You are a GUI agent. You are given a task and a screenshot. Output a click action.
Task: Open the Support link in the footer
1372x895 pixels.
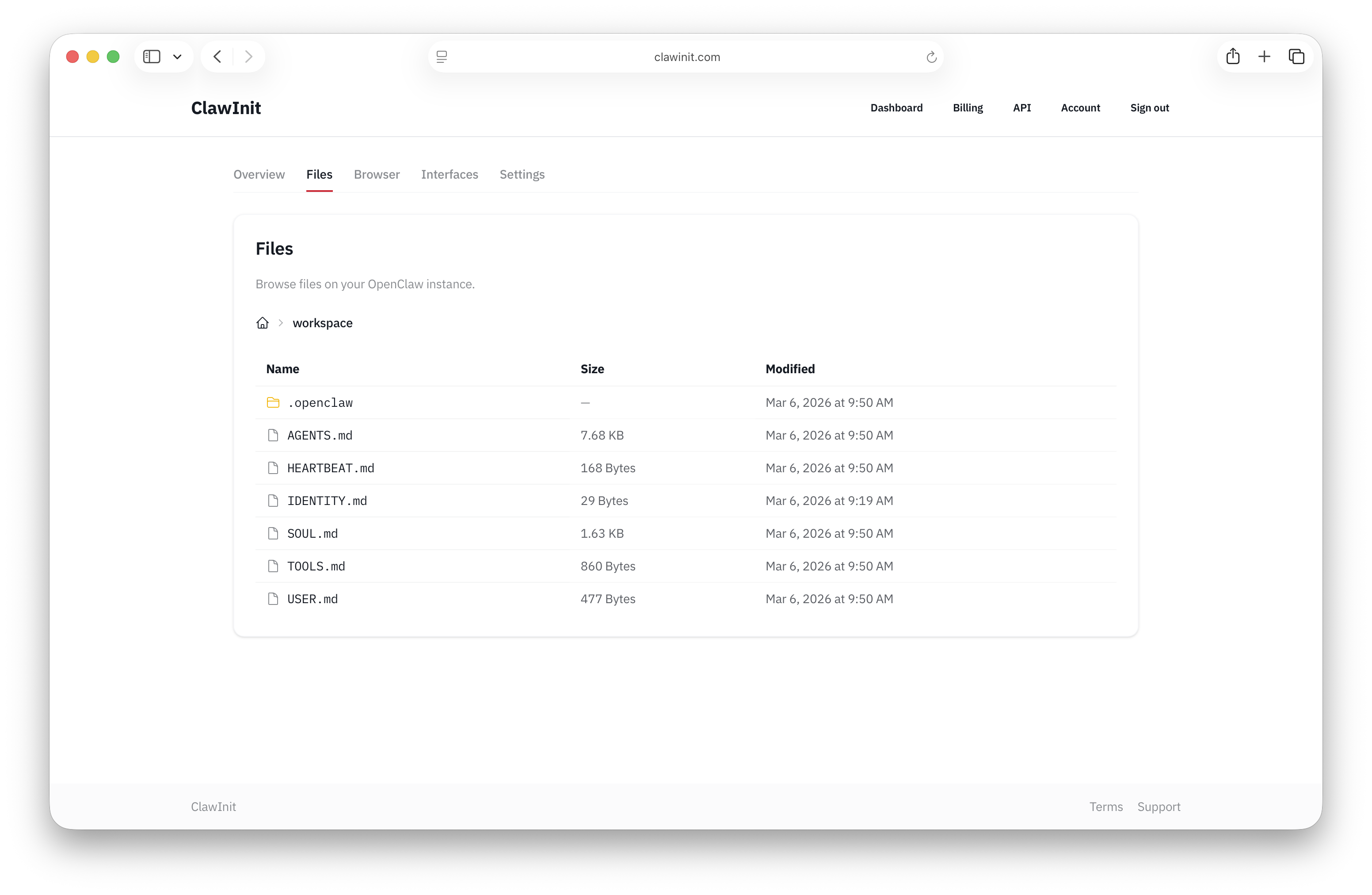(1159, 807)
